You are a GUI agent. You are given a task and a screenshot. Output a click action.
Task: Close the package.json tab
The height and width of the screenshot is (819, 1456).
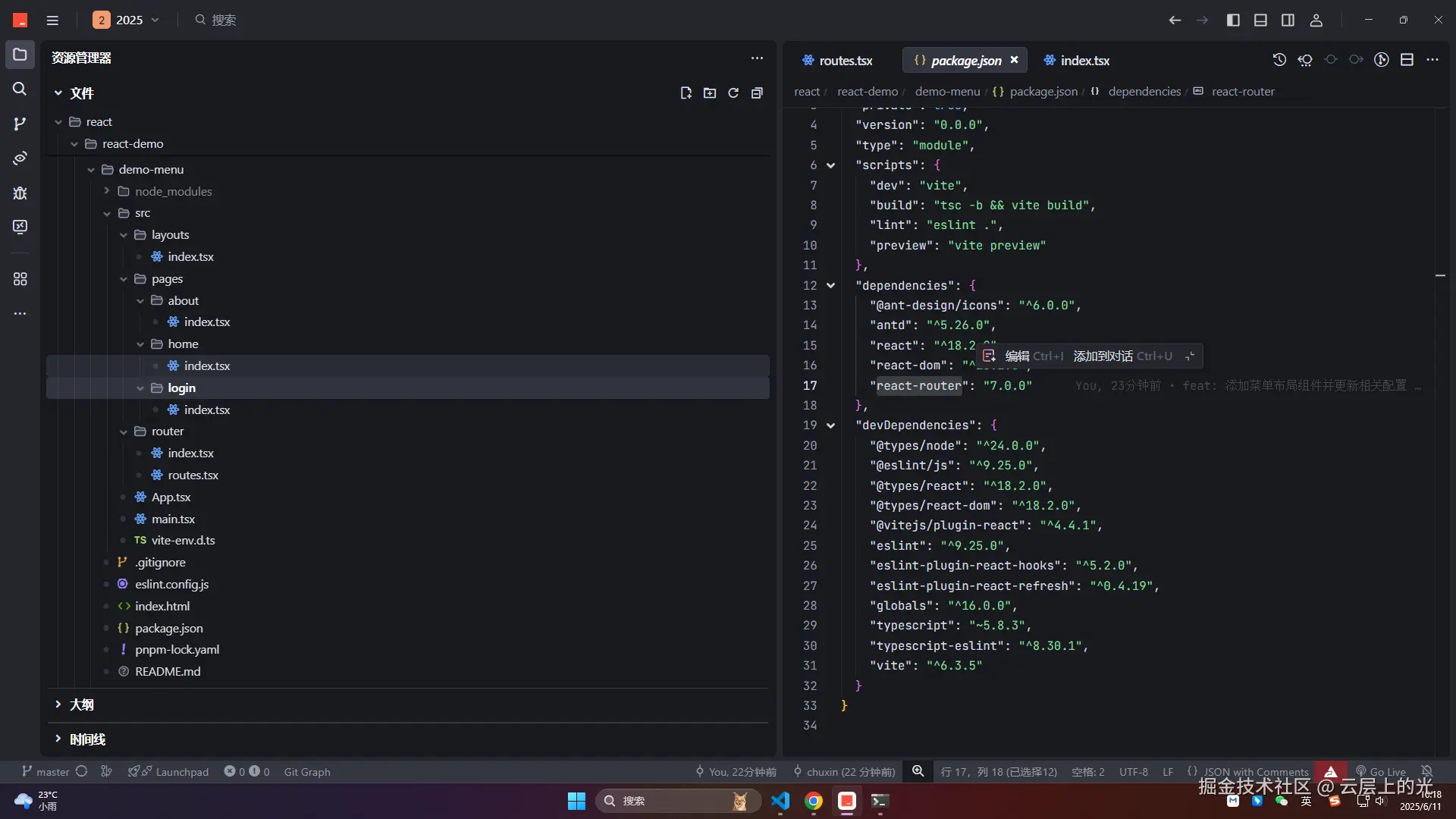tap(1014, 60)
